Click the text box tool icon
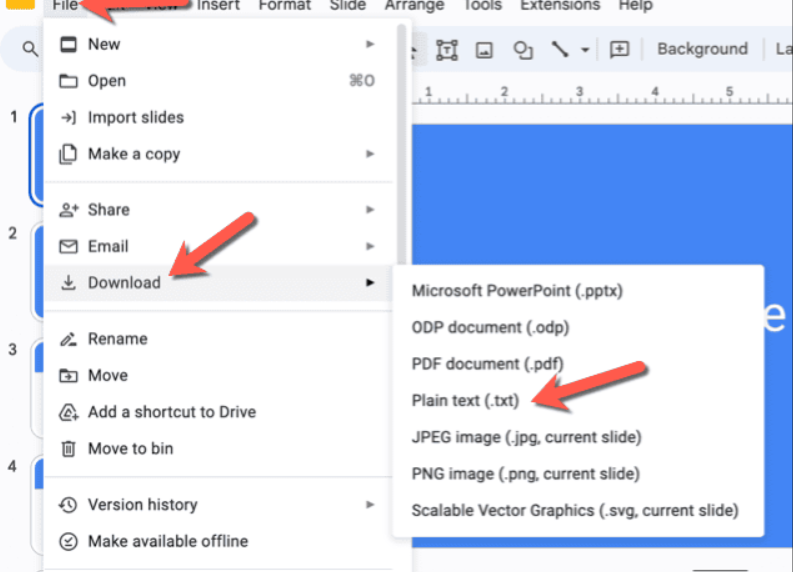 point(446,49)
